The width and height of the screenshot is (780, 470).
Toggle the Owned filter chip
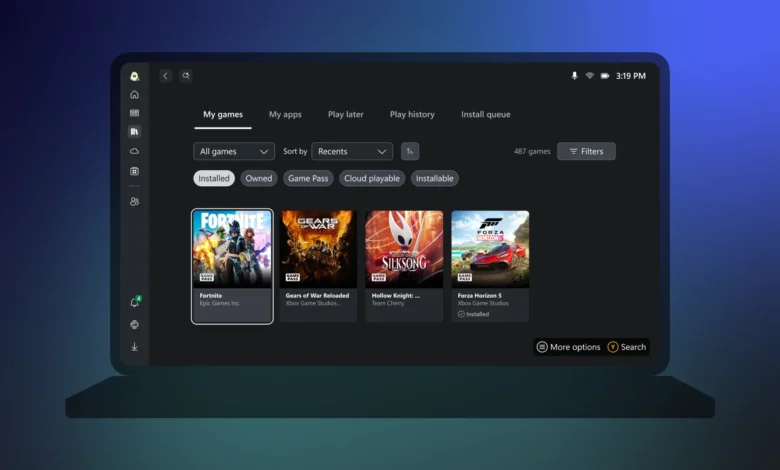point(259,178)
